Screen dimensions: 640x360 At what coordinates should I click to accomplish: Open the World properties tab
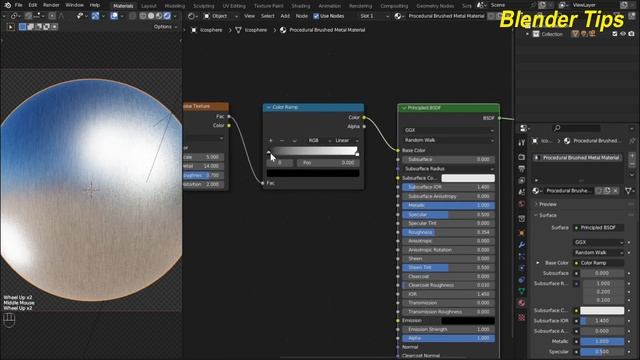522,204
